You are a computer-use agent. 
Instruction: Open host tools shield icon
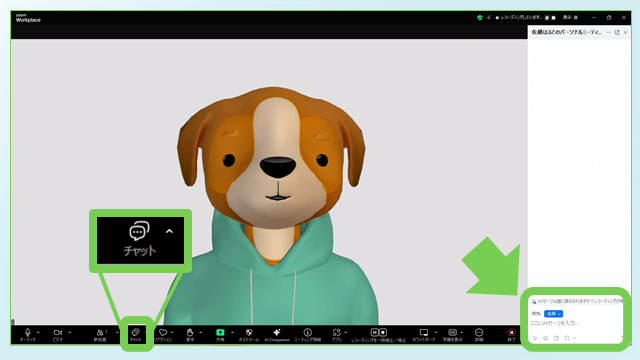click(249, 335)
